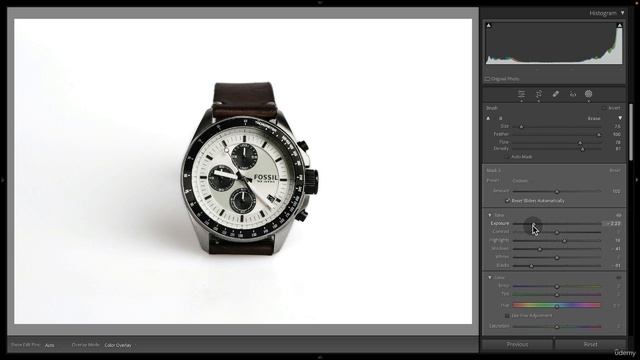The height and width of the screenshot is (360, 640).
Task: Select brush B
Action: tap(500, 118)
